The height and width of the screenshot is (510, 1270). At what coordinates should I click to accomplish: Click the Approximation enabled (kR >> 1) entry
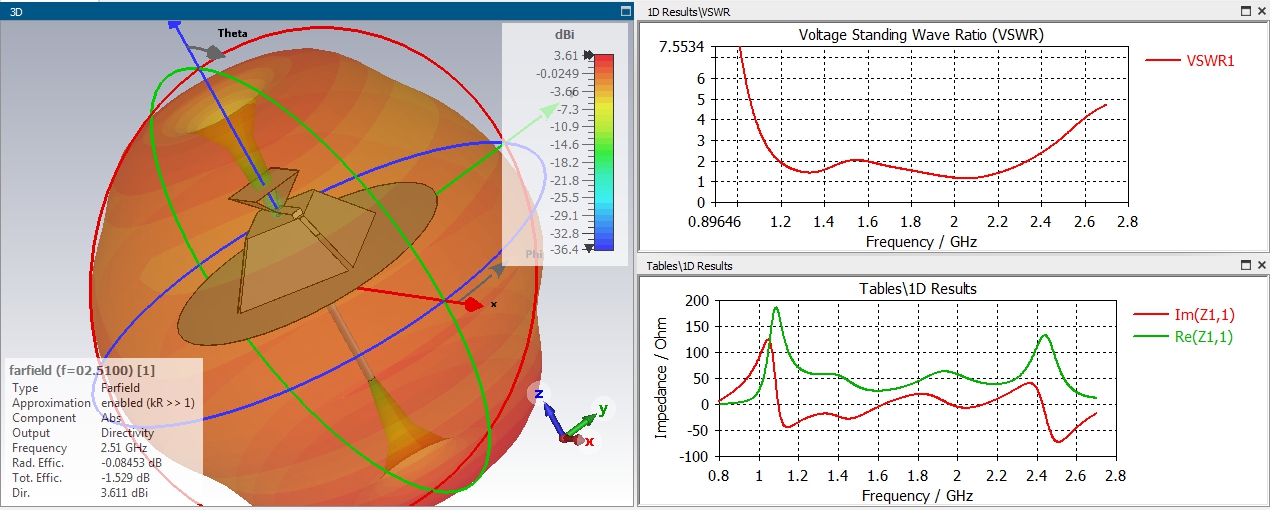103,403
